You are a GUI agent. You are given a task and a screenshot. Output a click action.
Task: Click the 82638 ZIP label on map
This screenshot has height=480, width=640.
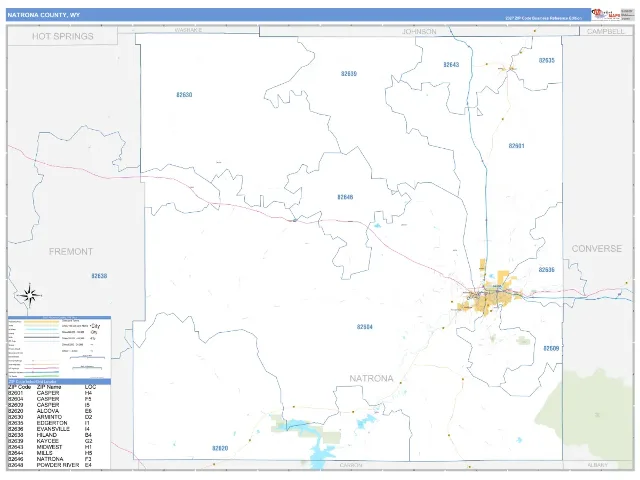[99, 276]
